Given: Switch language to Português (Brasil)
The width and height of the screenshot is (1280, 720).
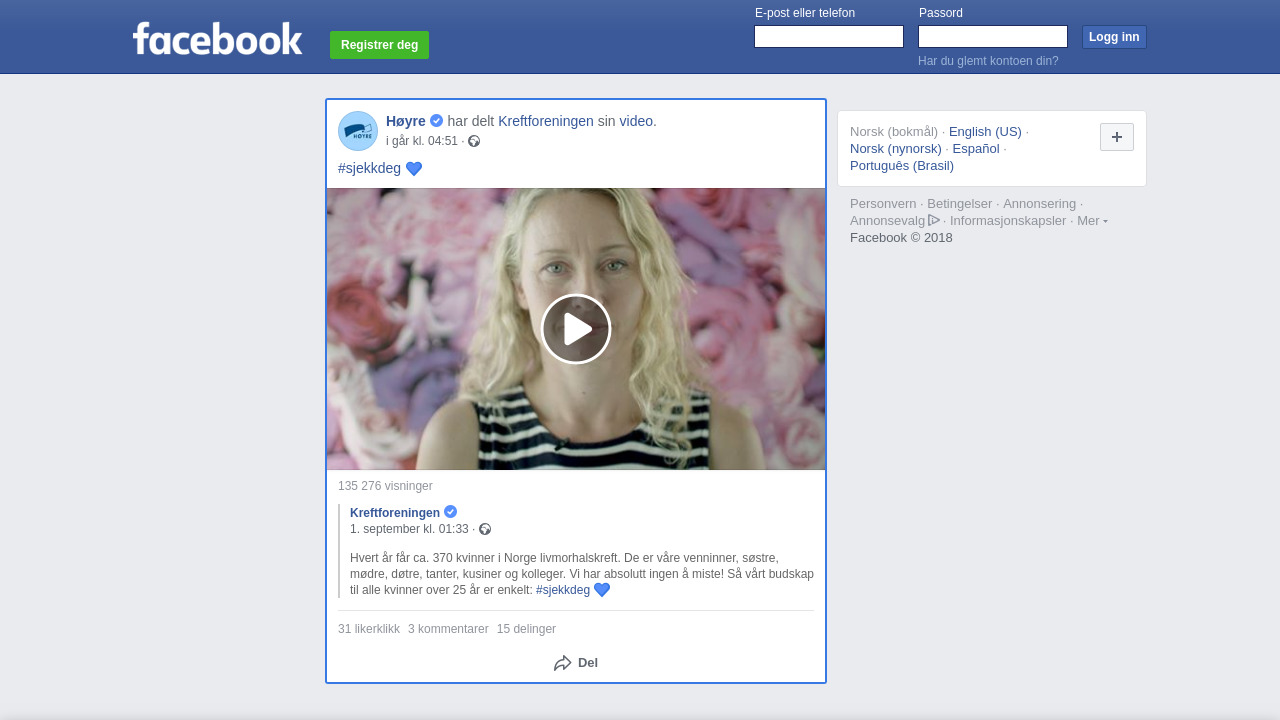Looking at the screenshot, I should click(902, 166).
